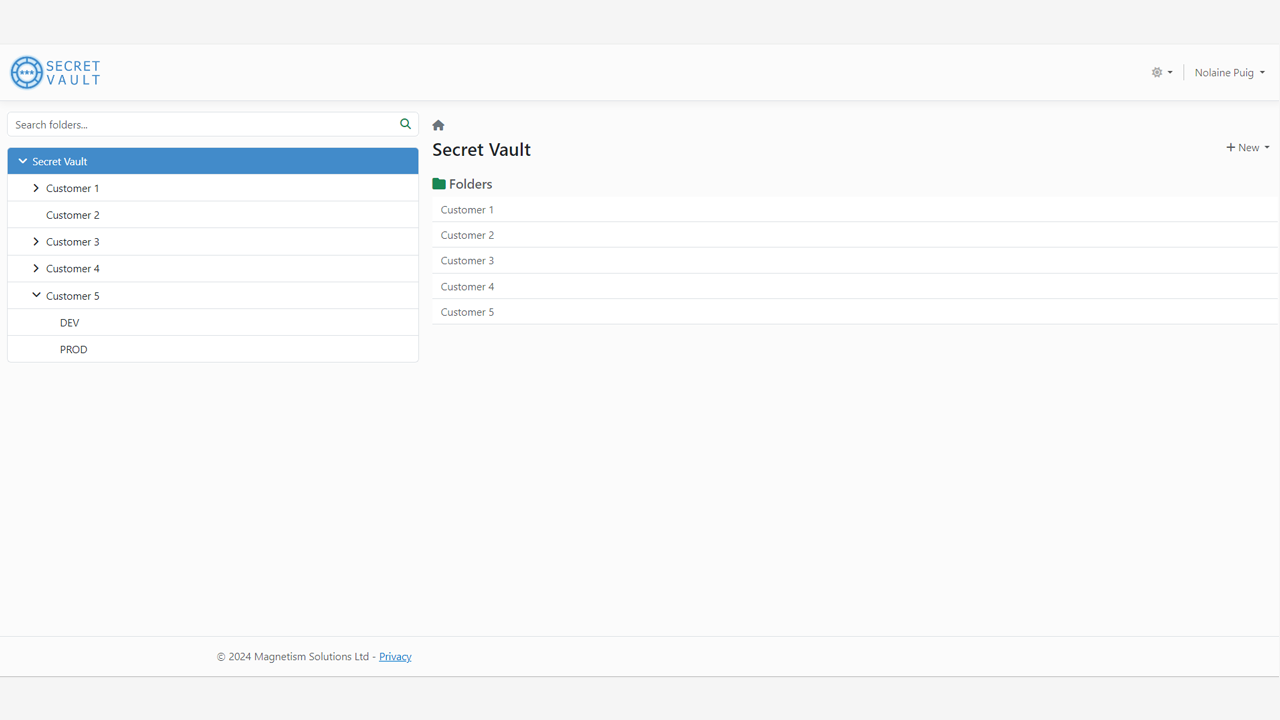Open the Privacy link in footer

[x=395, y=657]
